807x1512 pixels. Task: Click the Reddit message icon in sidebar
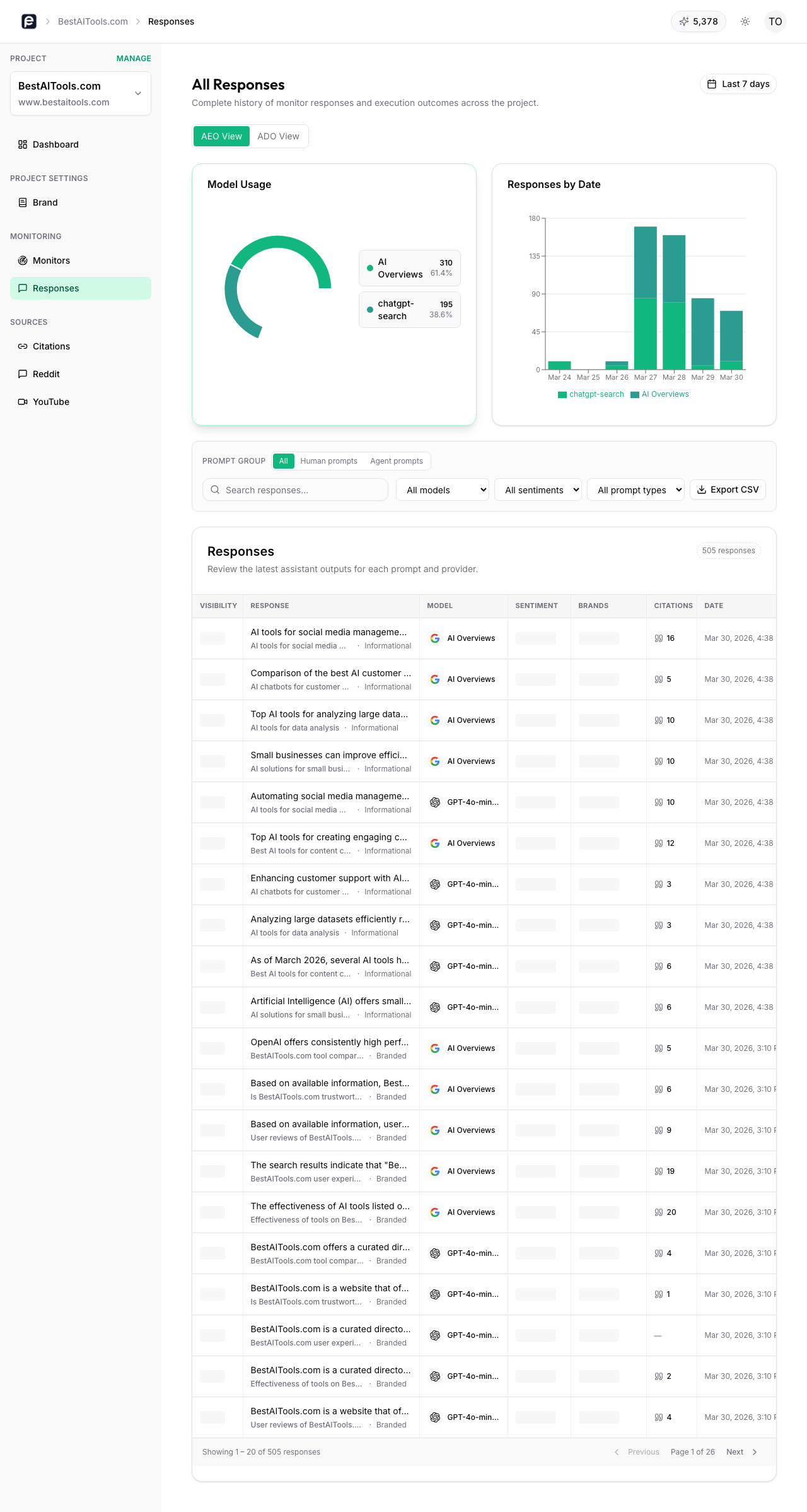point(23,374)
